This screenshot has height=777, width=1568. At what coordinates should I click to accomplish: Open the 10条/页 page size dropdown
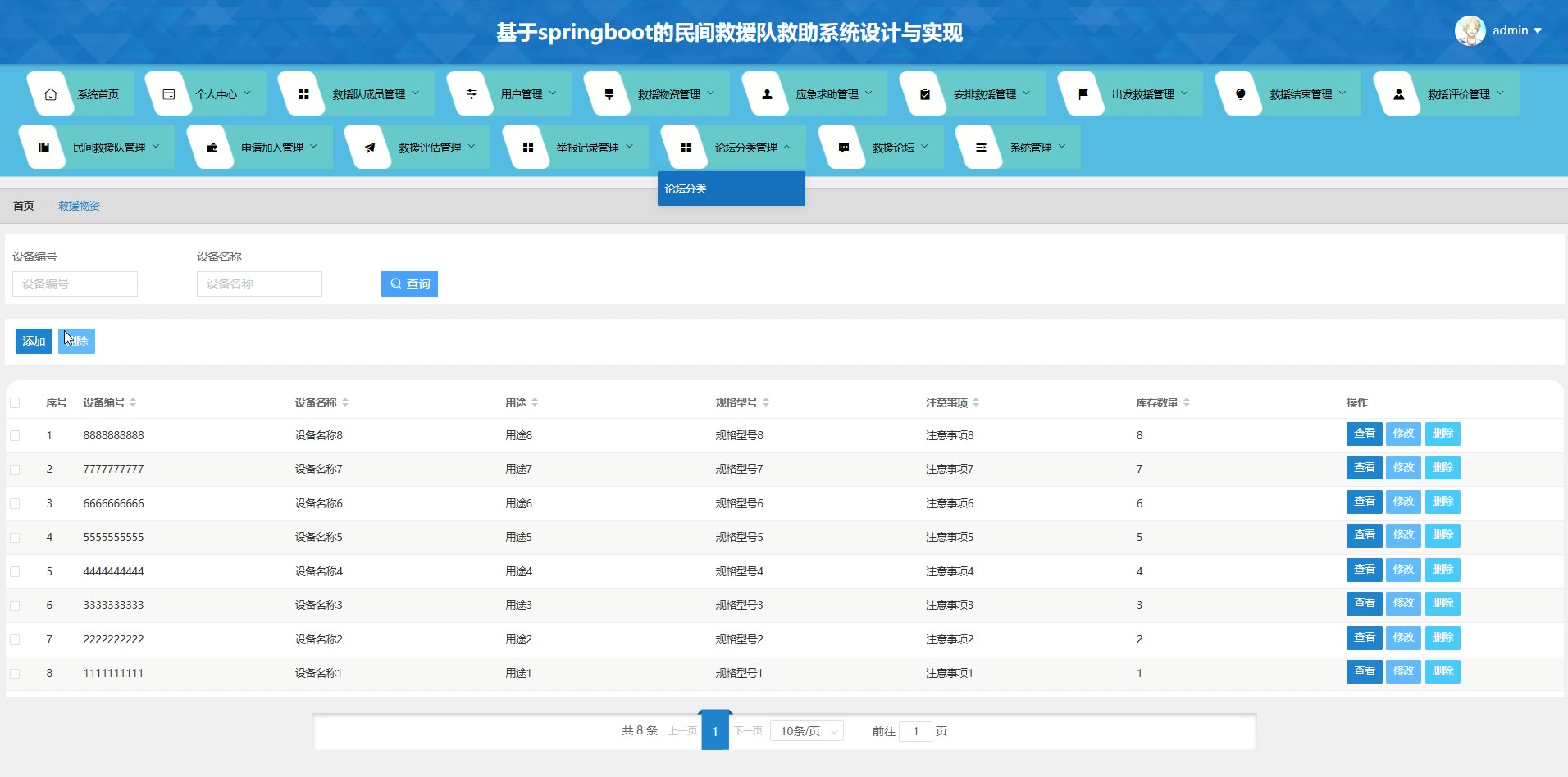coord(806,731)
